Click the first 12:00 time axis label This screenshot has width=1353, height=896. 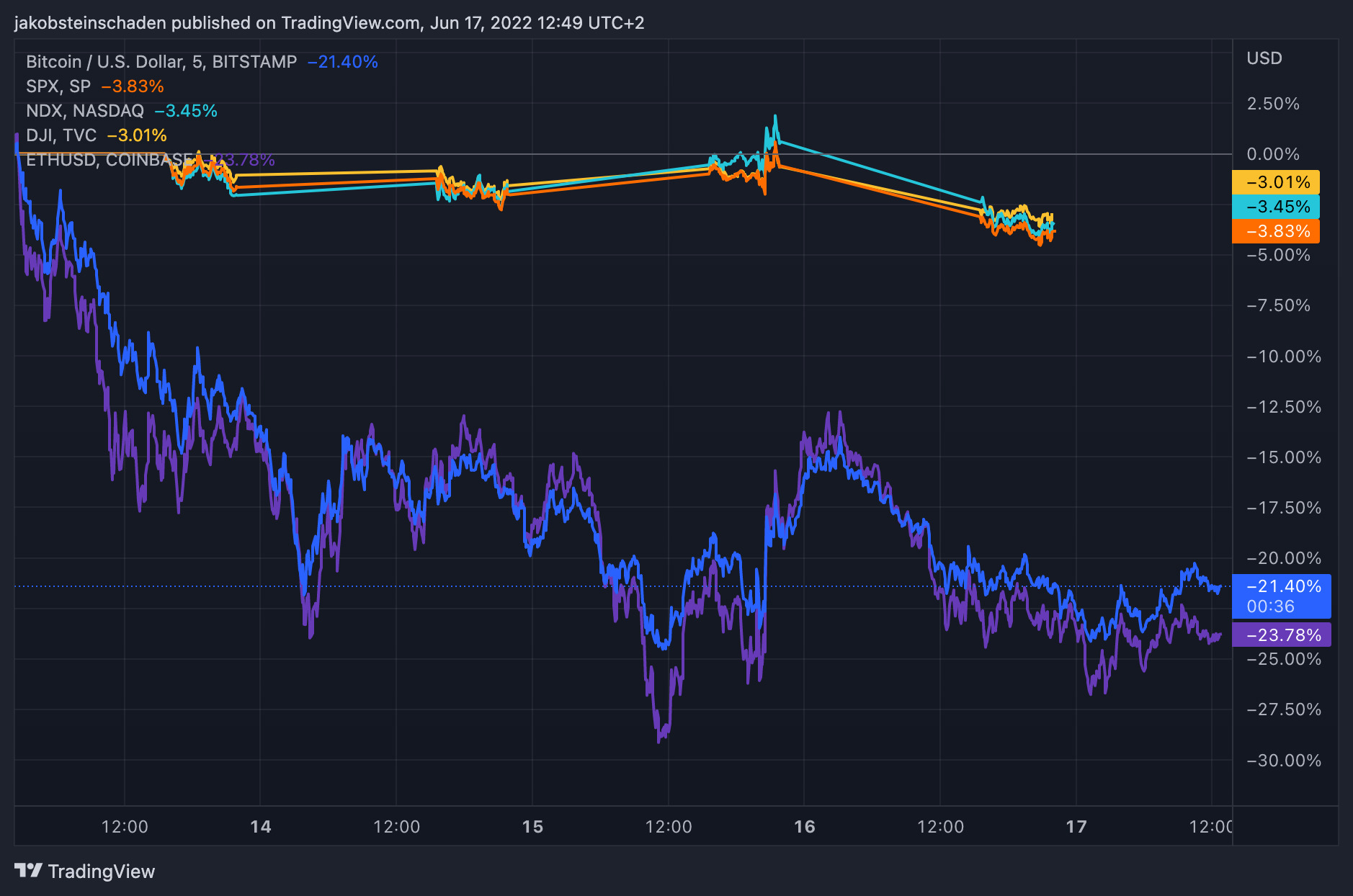125,827
